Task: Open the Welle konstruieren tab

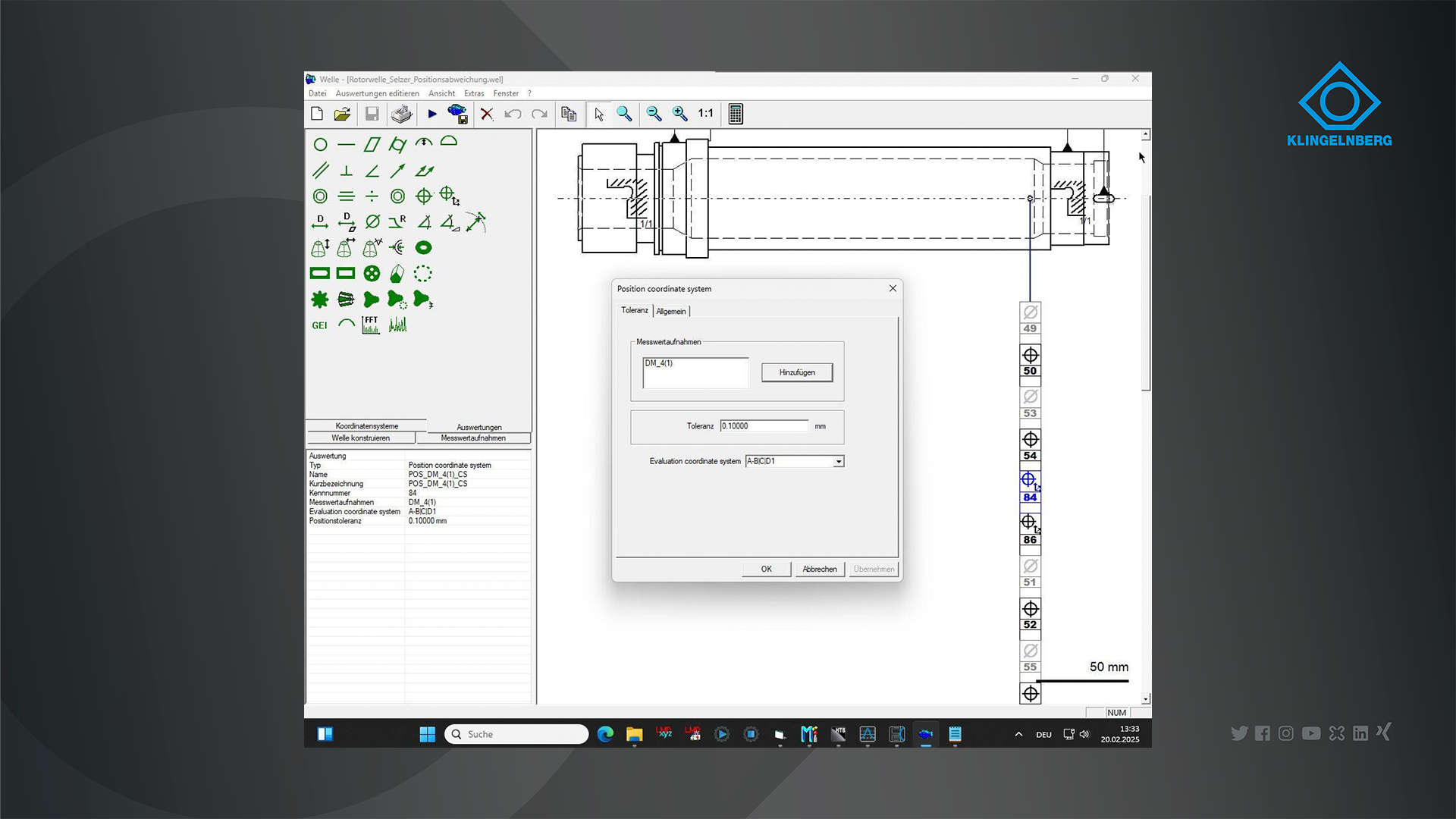Action: click(x=360, y=438)
